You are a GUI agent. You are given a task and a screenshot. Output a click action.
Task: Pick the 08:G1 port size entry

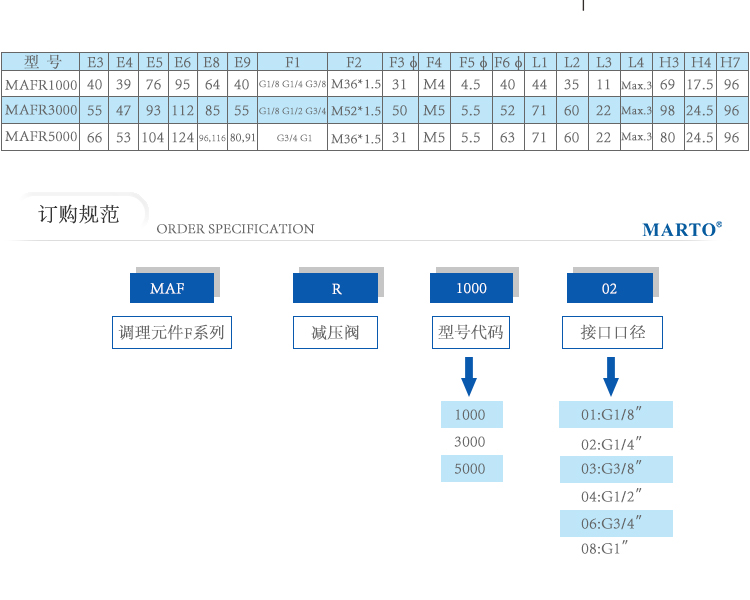pyautogui.click(x=606, y=549)
